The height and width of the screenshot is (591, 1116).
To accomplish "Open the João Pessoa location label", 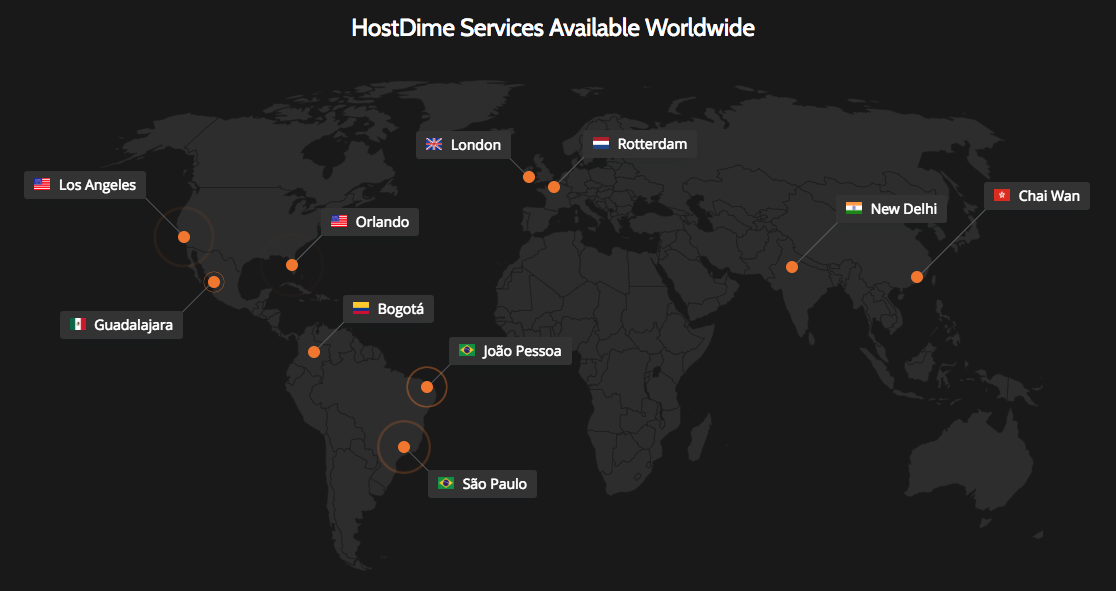I will [510, 351].
